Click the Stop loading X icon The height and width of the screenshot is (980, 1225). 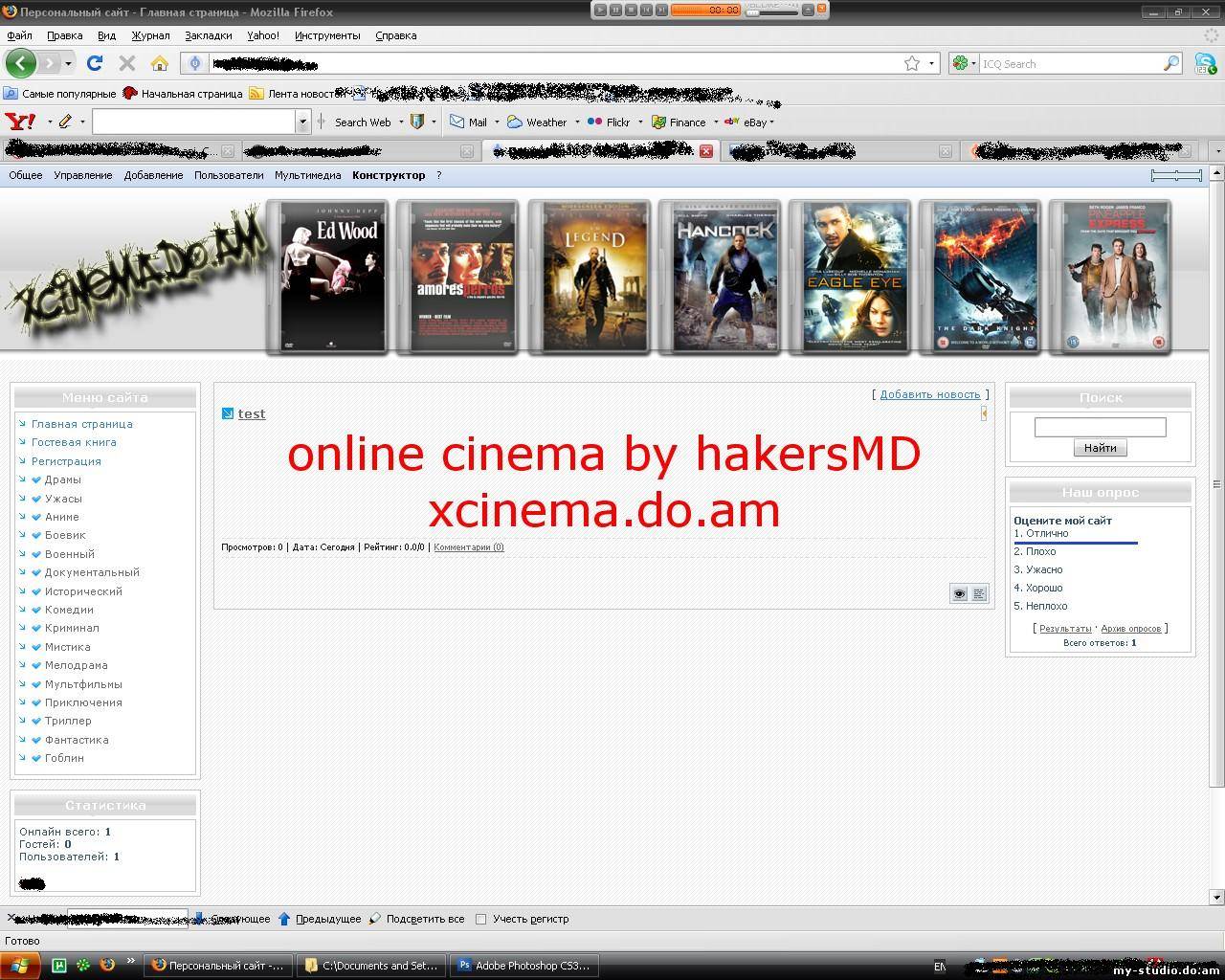tap(126, 63)
